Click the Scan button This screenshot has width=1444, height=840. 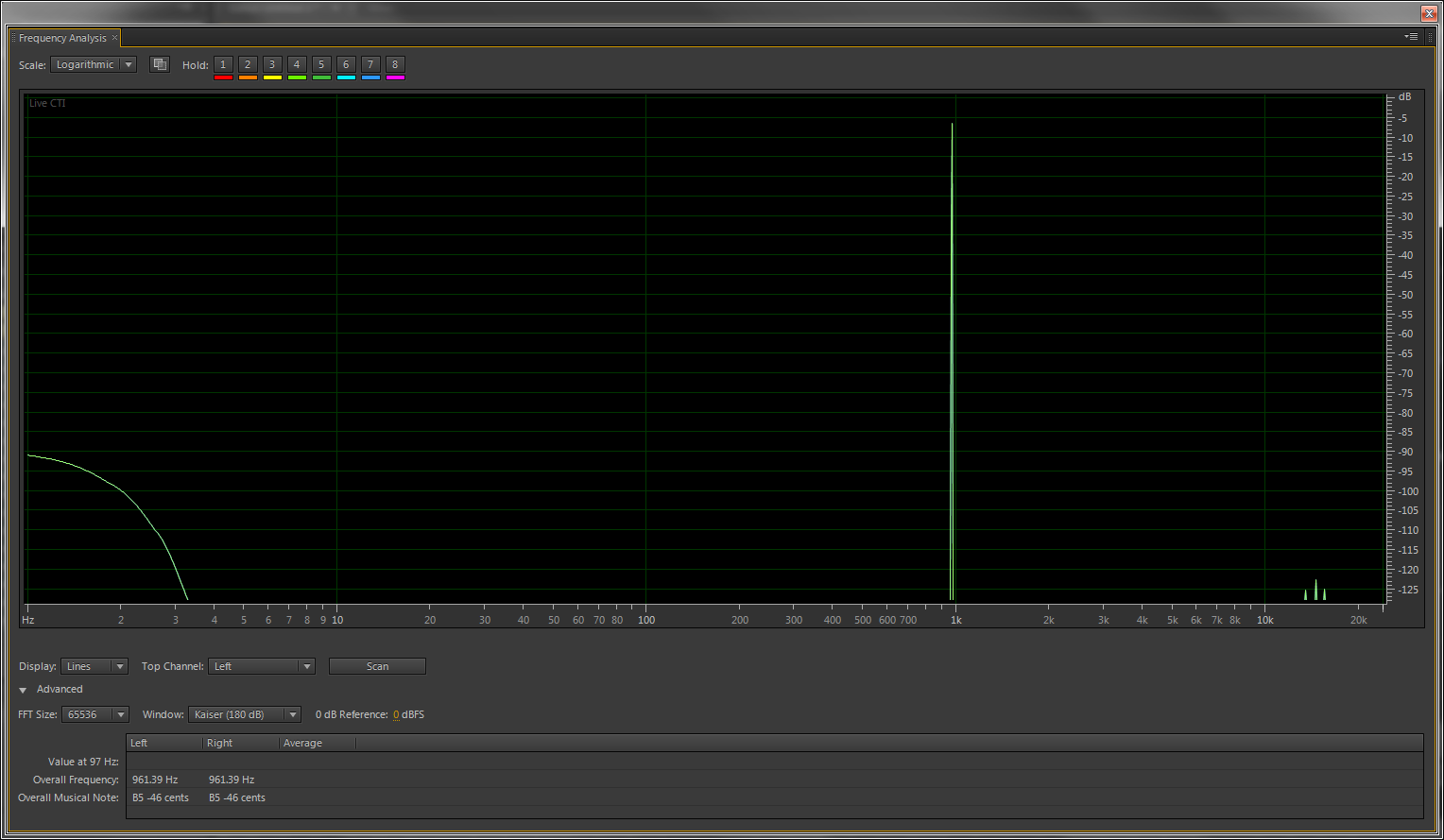pos(377,666)
